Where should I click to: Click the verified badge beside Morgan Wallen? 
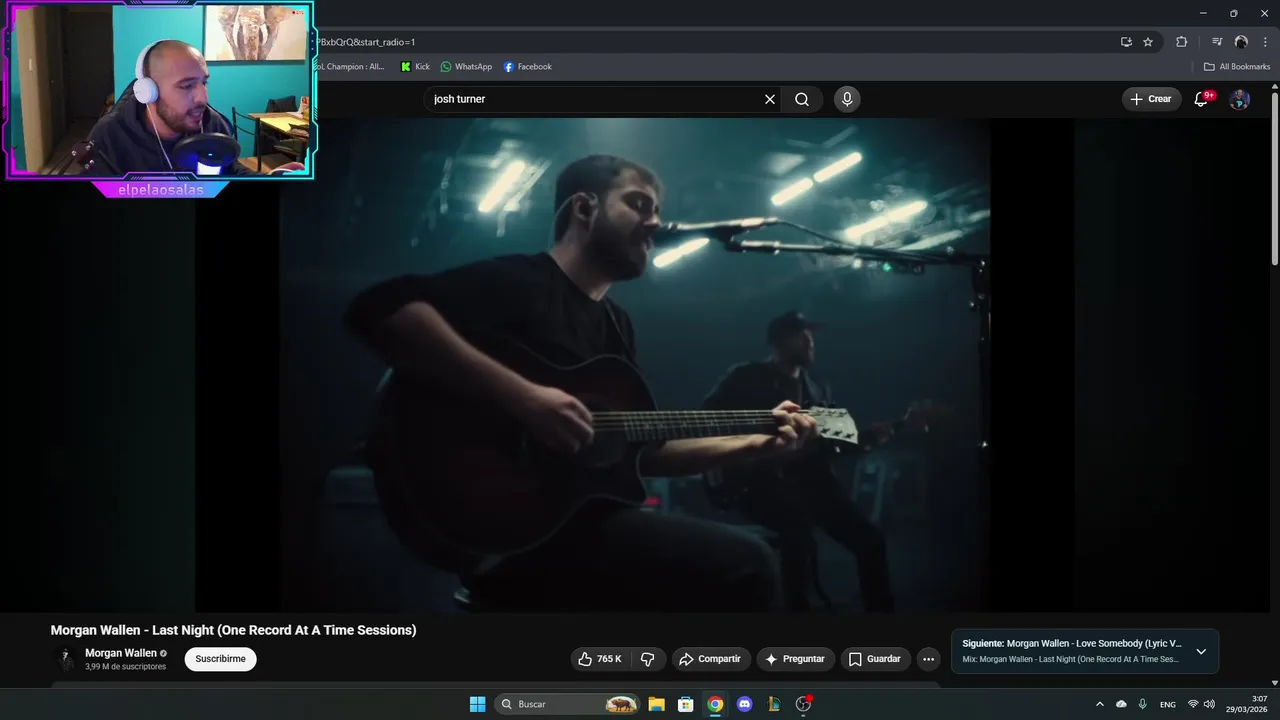[163, 654]
